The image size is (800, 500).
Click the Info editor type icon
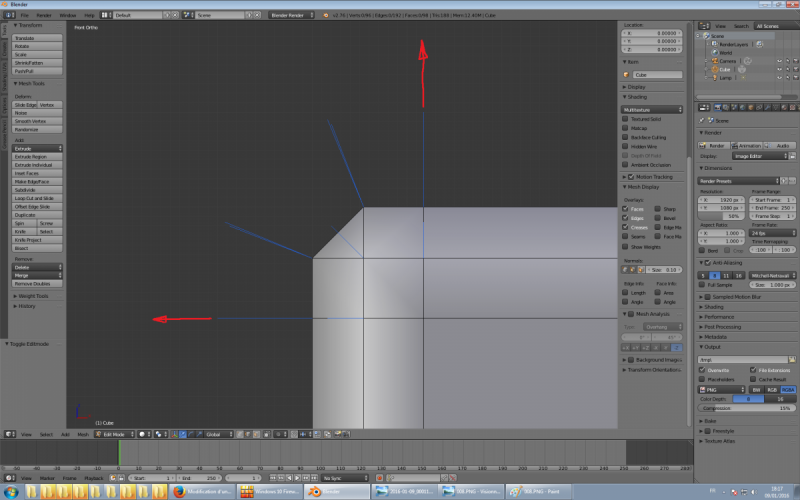(x=10, y=15)
